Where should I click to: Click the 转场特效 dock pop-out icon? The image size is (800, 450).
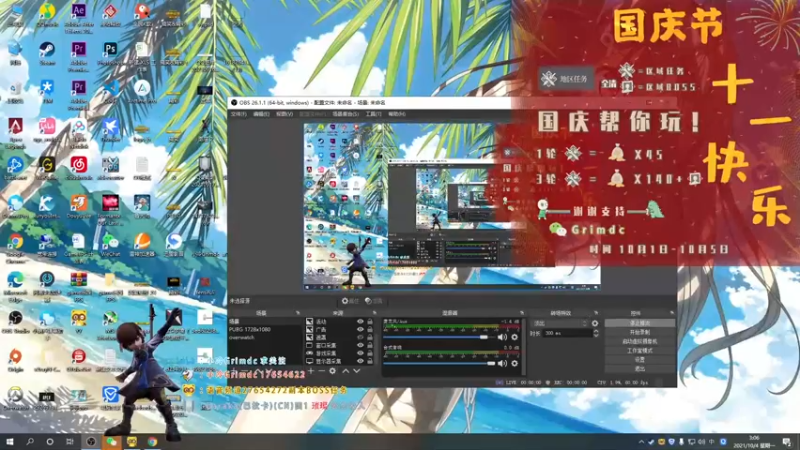(x=596, y=313)
